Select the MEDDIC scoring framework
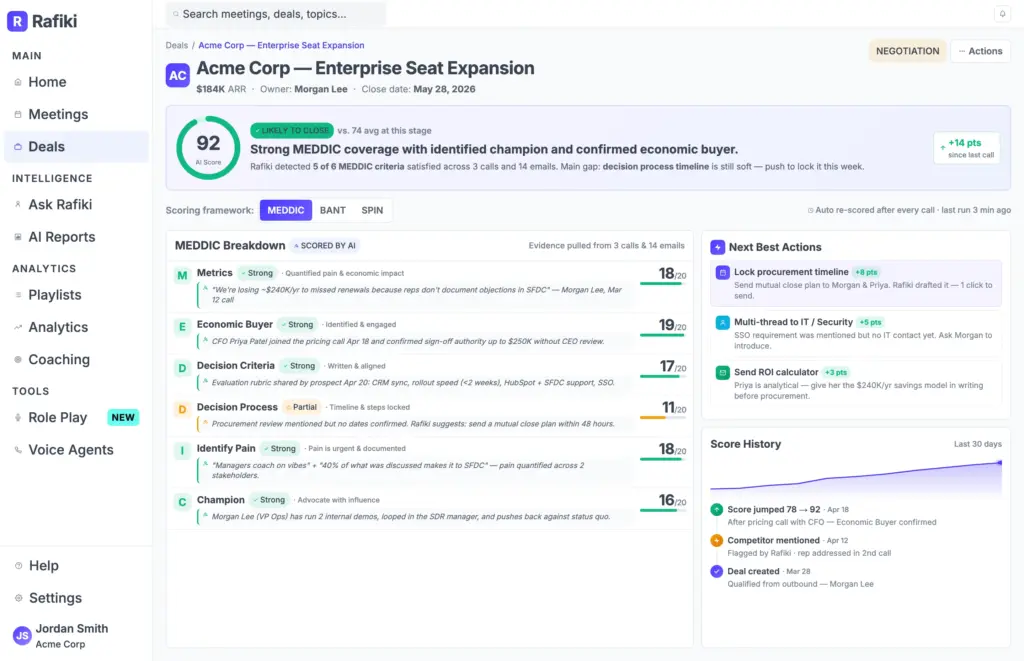 point(285,210)
